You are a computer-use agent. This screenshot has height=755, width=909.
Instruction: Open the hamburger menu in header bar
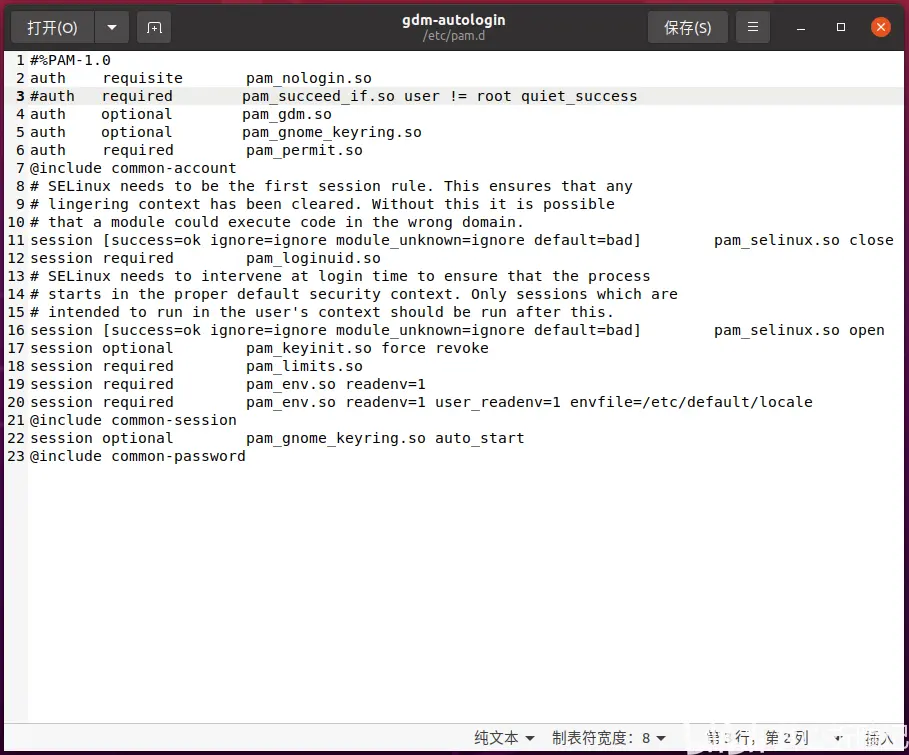[753, 28]
